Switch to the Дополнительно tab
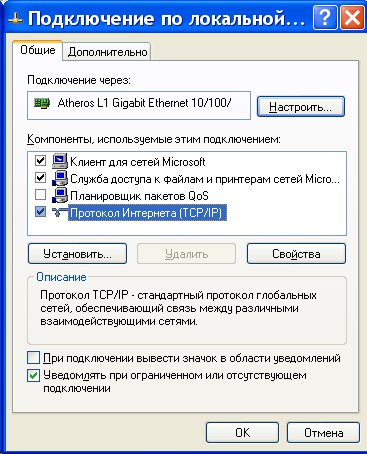Image resolution: width=367 pixels, height=454 pixels. [107, 52]
